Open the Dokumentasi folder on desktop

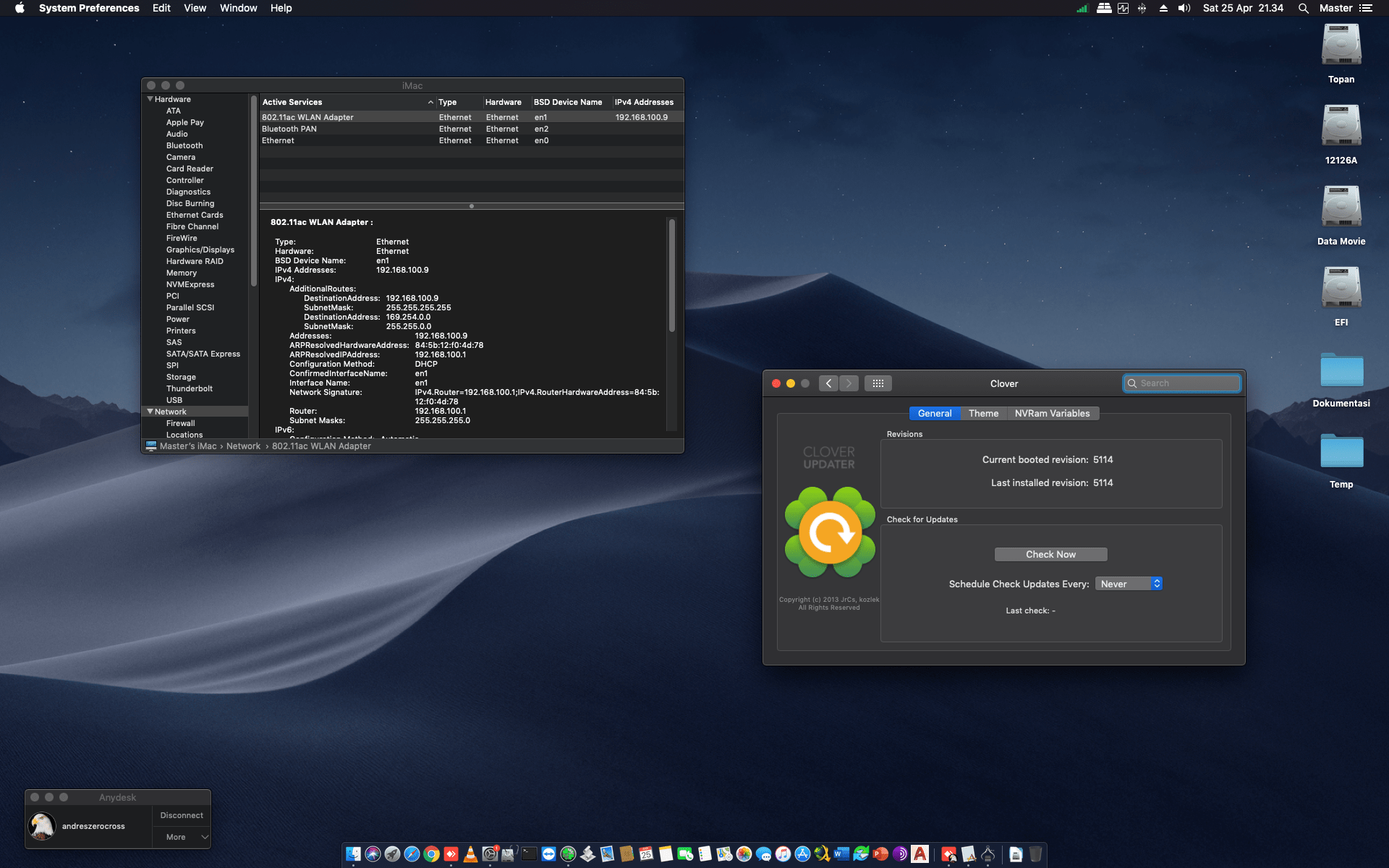pos(1341,370)
